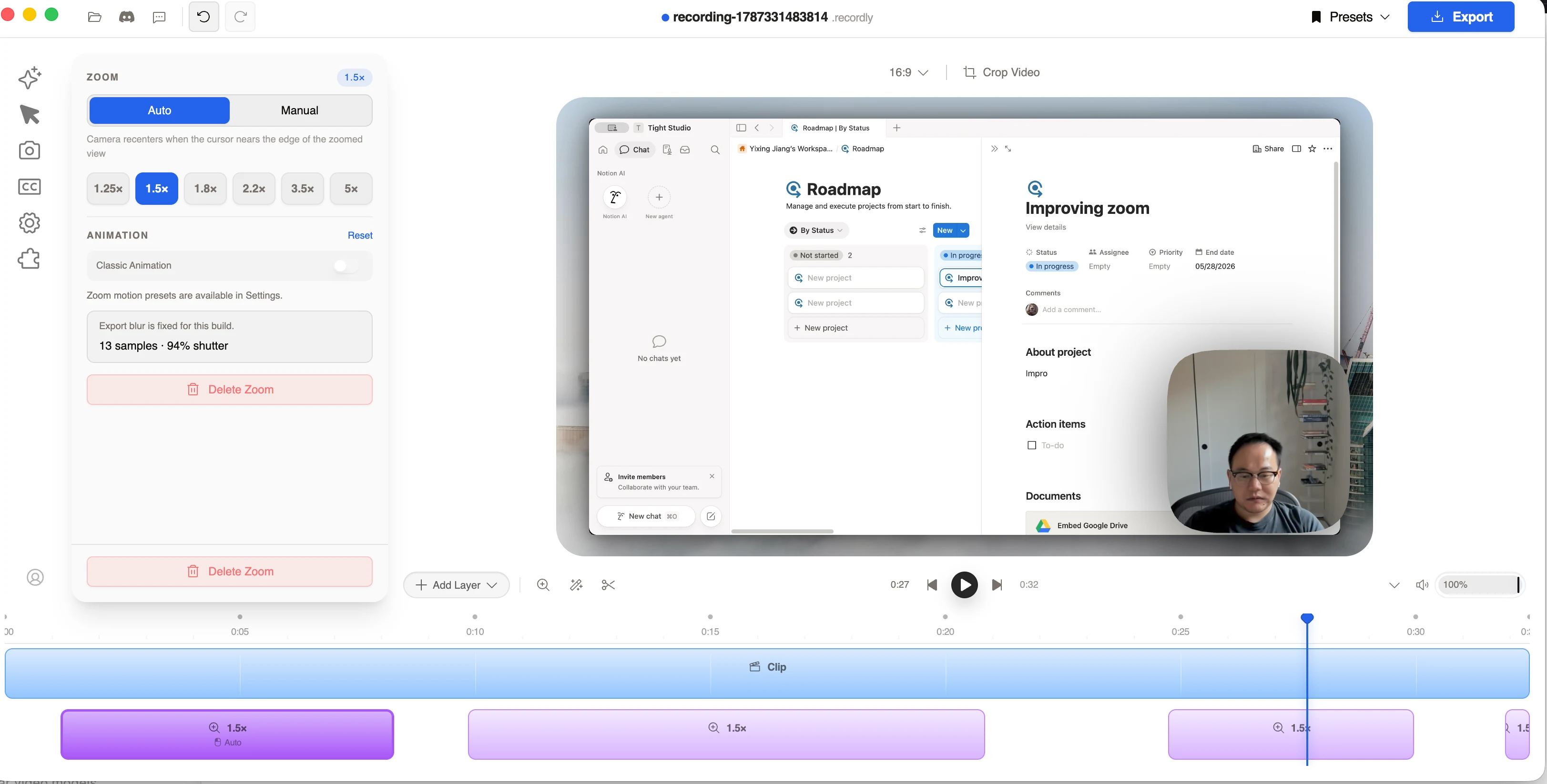The image size is (1547, 784).
Task: Open the 16:9 aspect ratio dropdown
Action: pyautogui.click(x=909, y=72)
